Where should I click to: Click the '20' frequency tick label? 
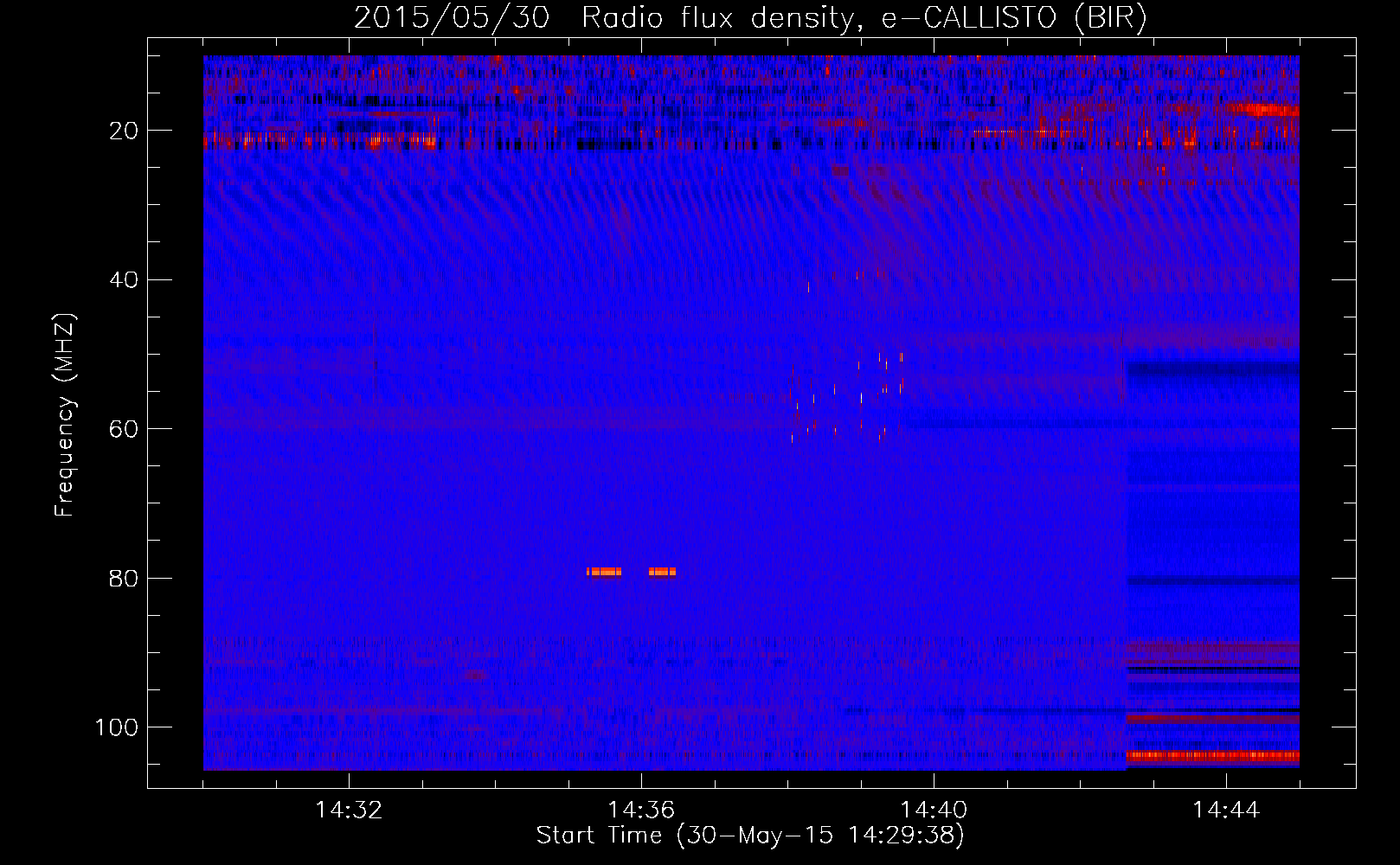[125, 131]
